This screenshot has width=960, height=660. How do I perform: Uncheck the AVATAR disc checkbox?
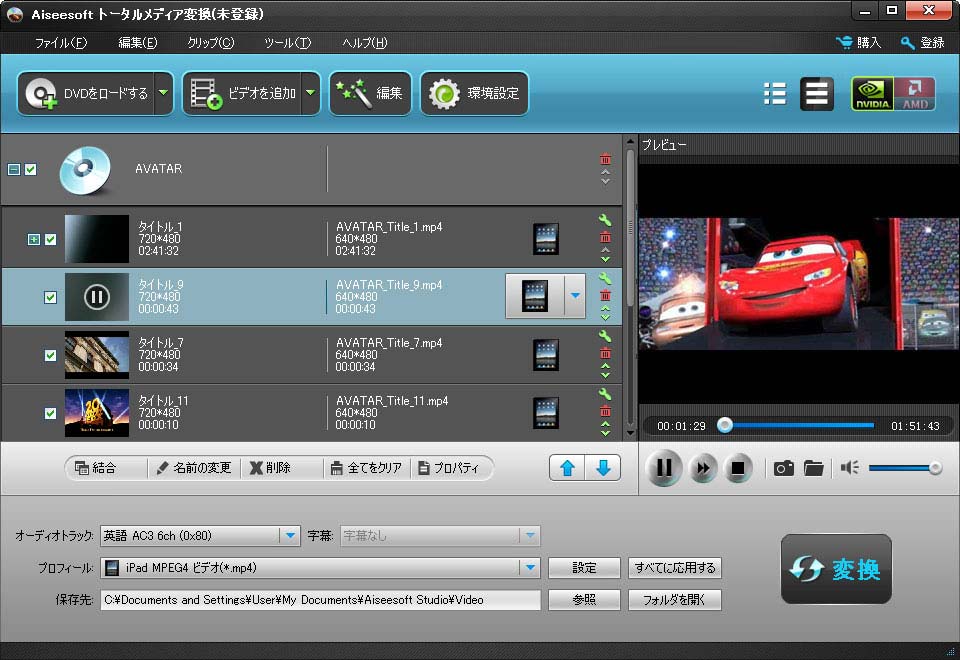point(31,170)
